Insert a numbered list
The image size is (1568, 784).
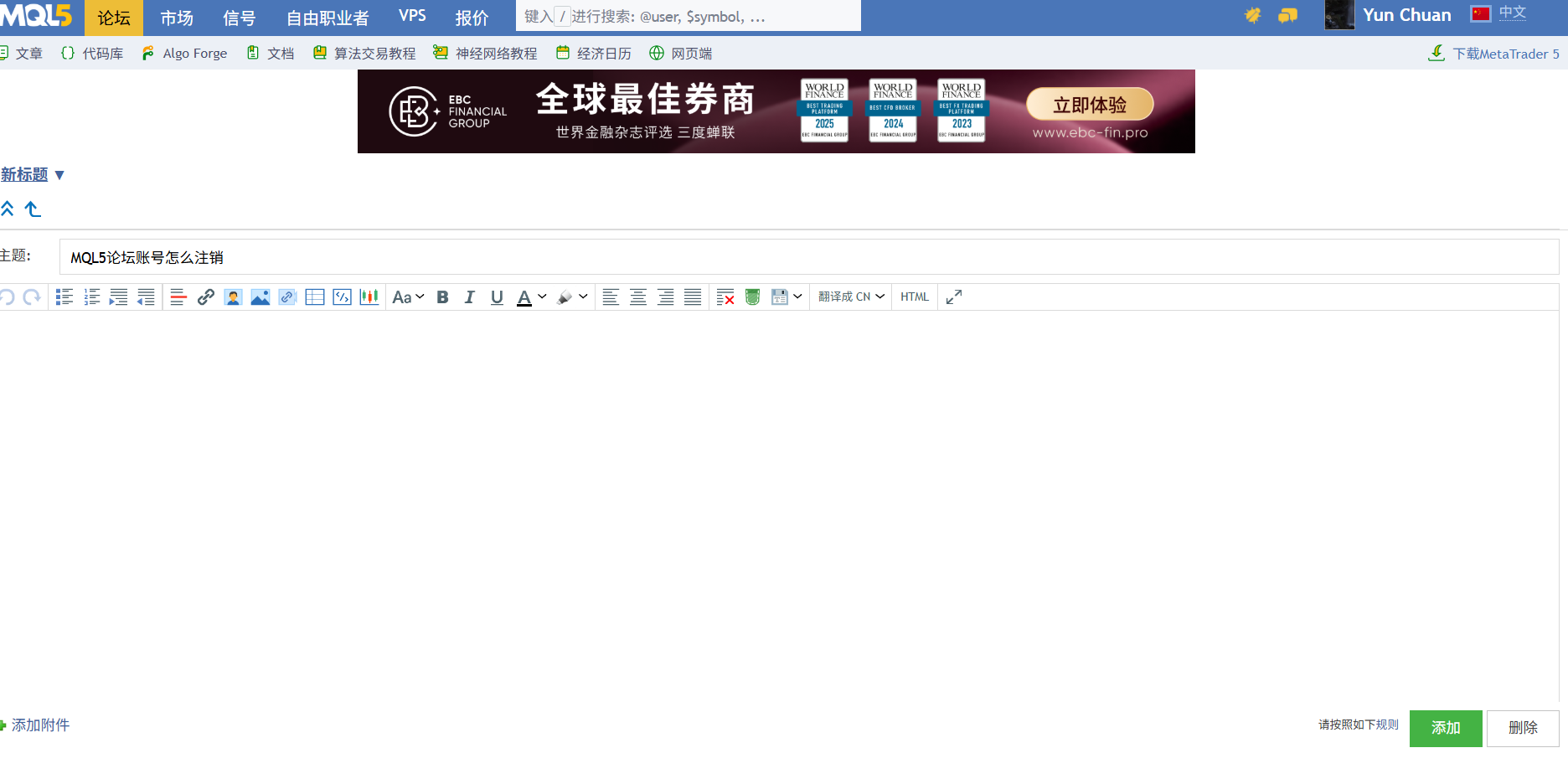pyautogui.click(x=92, y=297)
